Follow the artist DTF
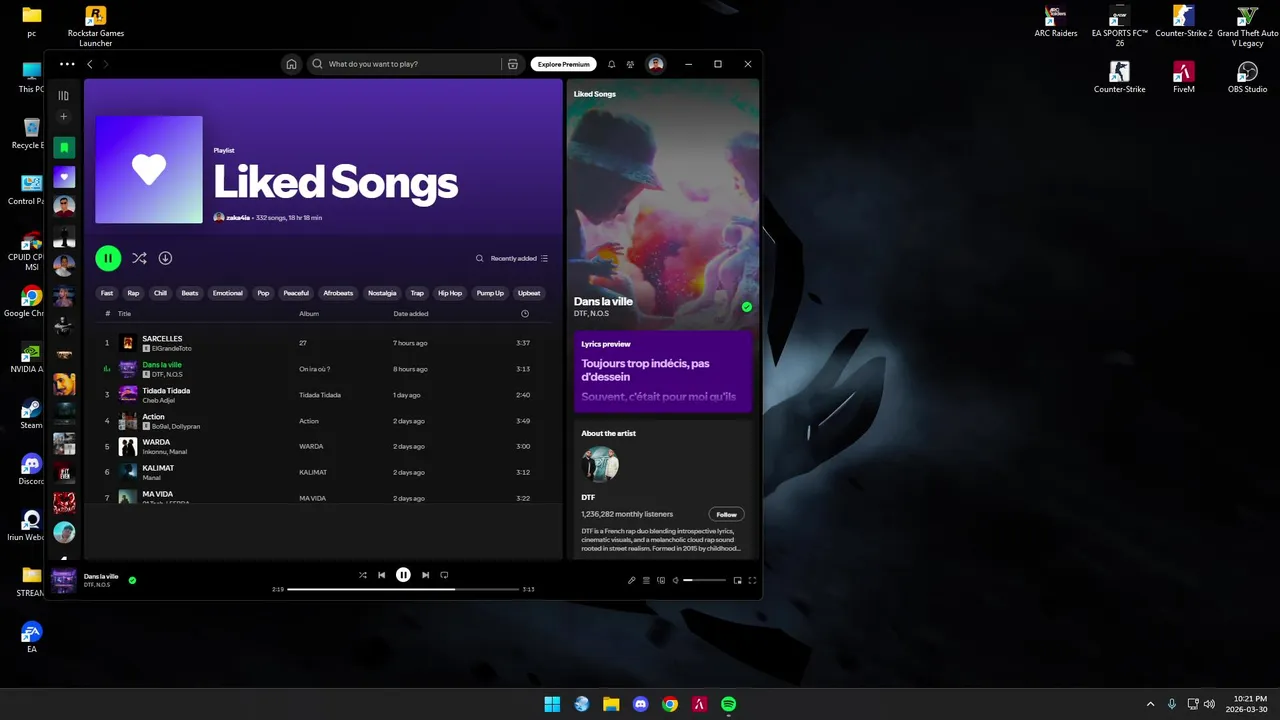Viewport: 1280px width, 720px height. click(x=726, y=515)
